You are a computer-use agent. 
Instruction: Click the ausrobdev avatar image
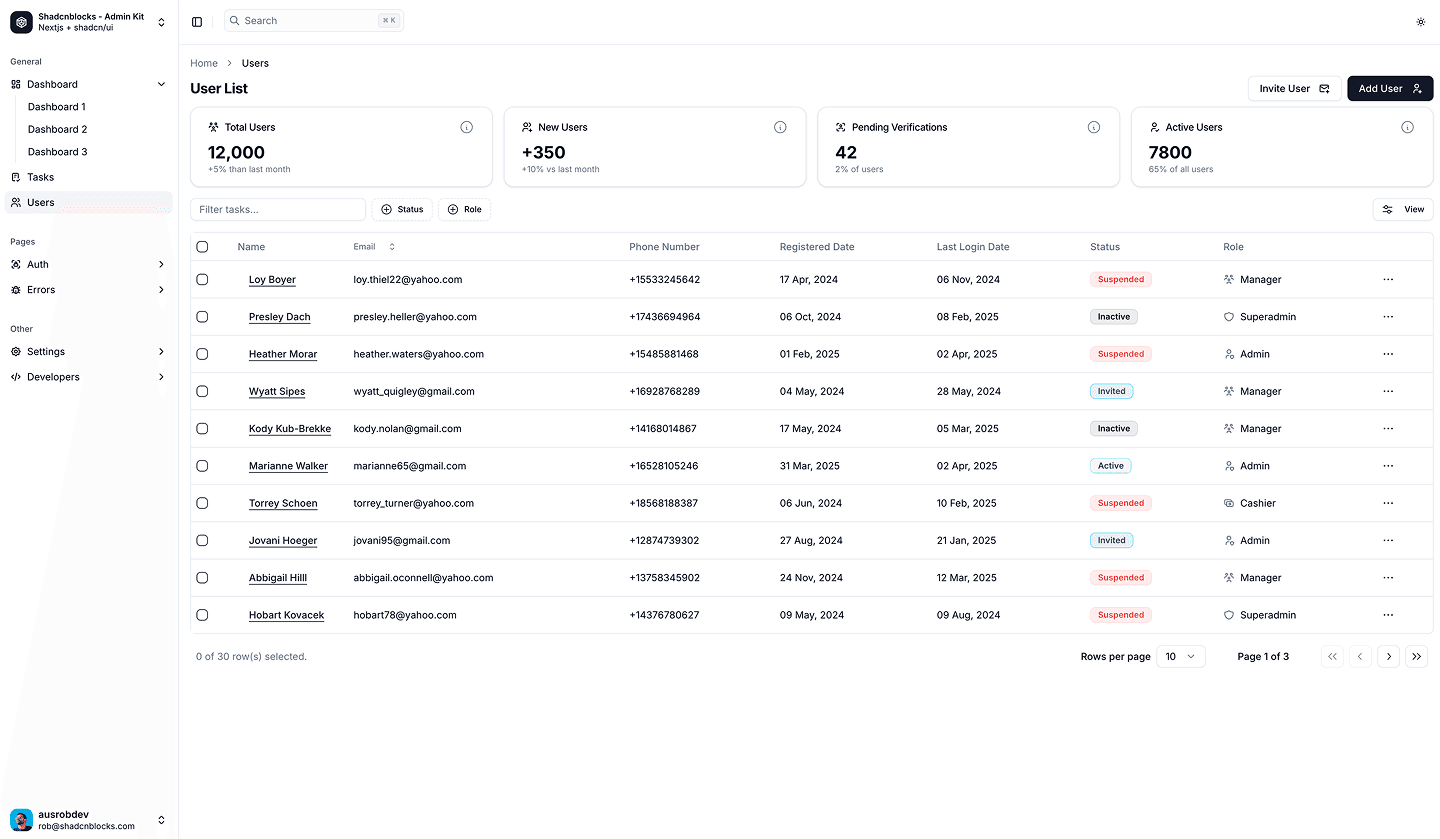click(21, 820)
